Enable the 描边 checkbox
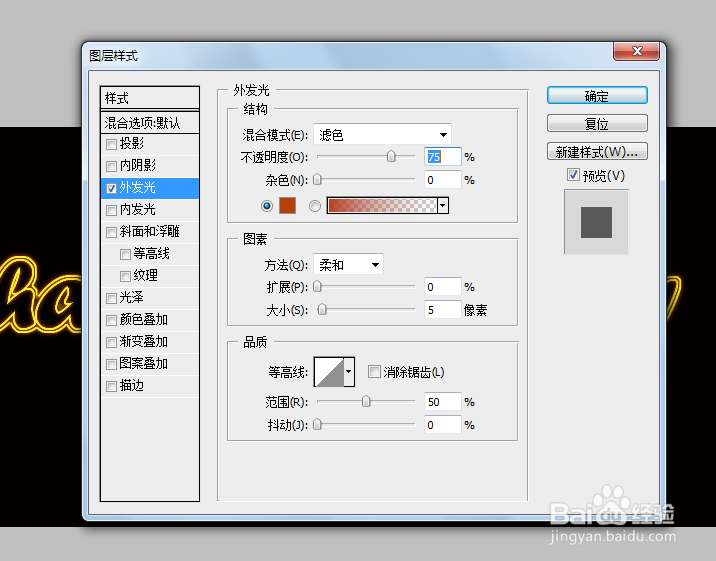This screenshot has width=716, height=561. point(111,386)
